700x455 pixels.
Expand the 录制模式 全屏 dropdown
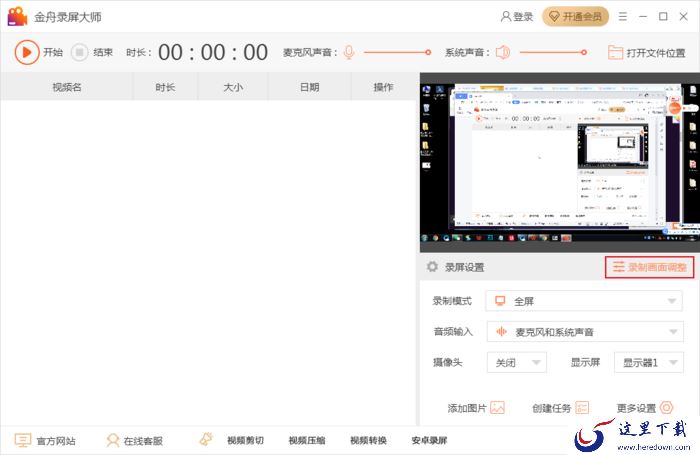click(584, 301)
